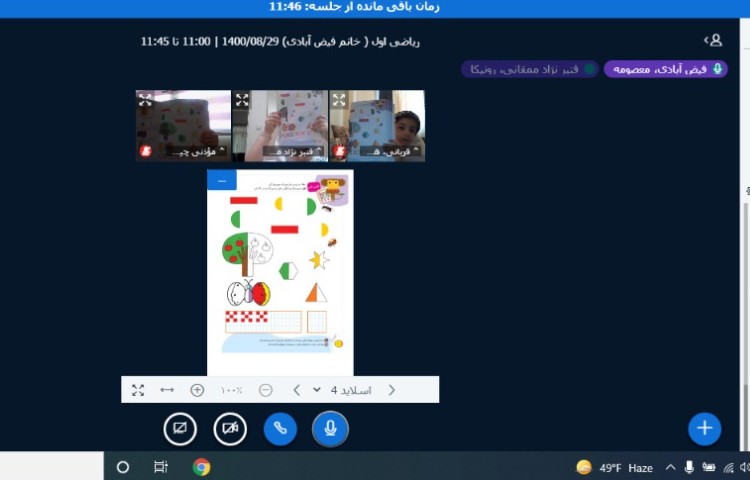Click muted mic badge on مؤذنی چی webcam

tap(146, 151)
